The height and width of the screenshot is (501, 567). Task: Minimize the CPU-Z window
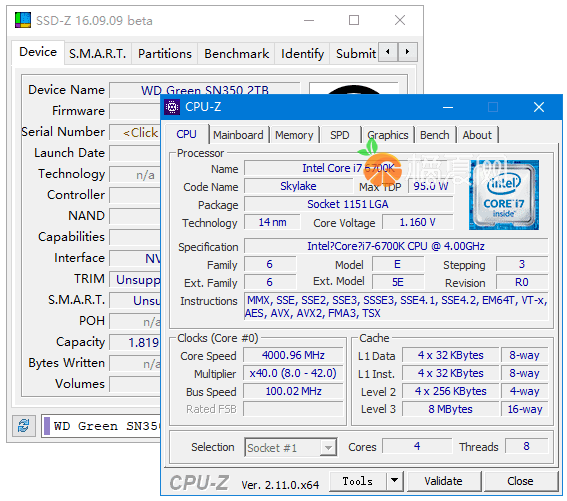coord(448,107)
